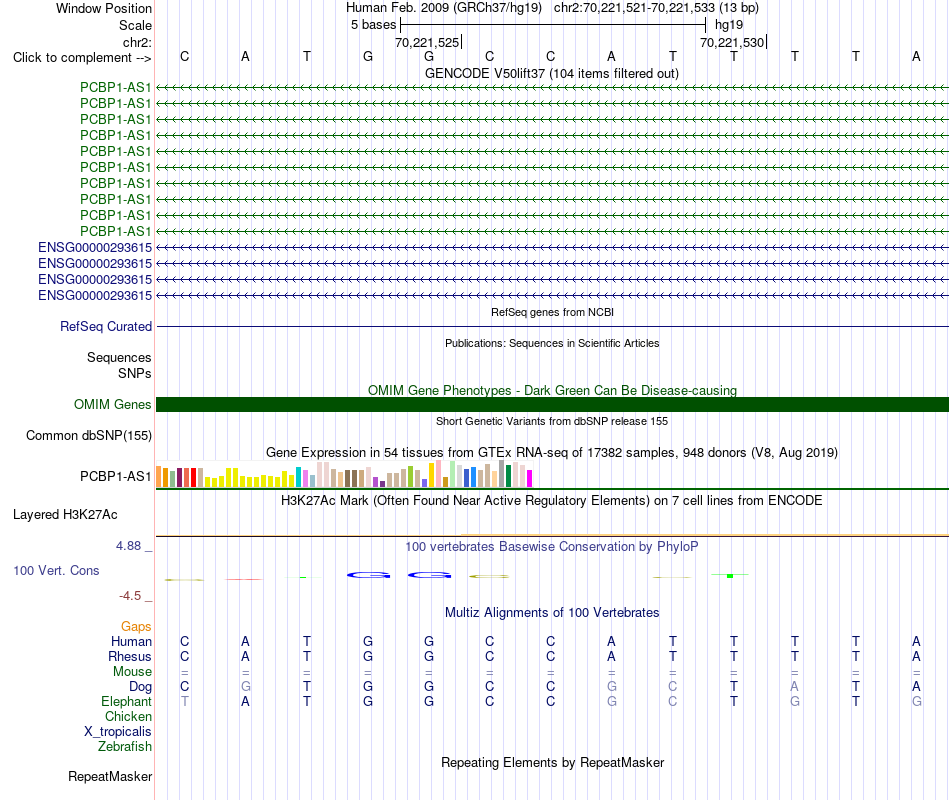Open the RepeatMasker track label

point(110,776)
